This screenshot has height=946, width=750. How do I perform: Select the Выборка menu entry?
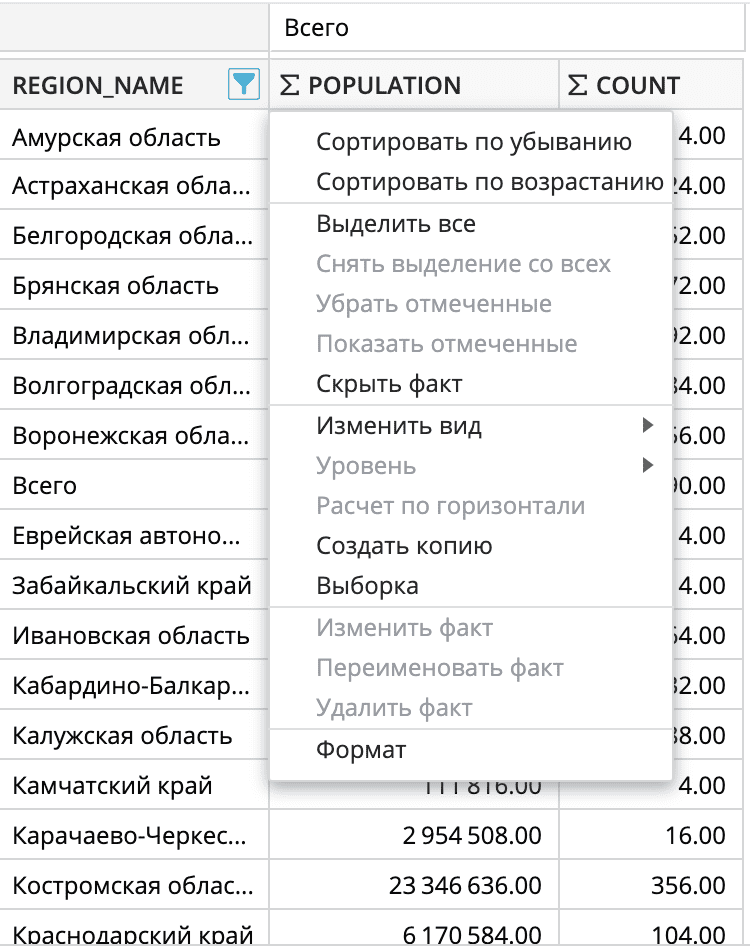point(367,586)
